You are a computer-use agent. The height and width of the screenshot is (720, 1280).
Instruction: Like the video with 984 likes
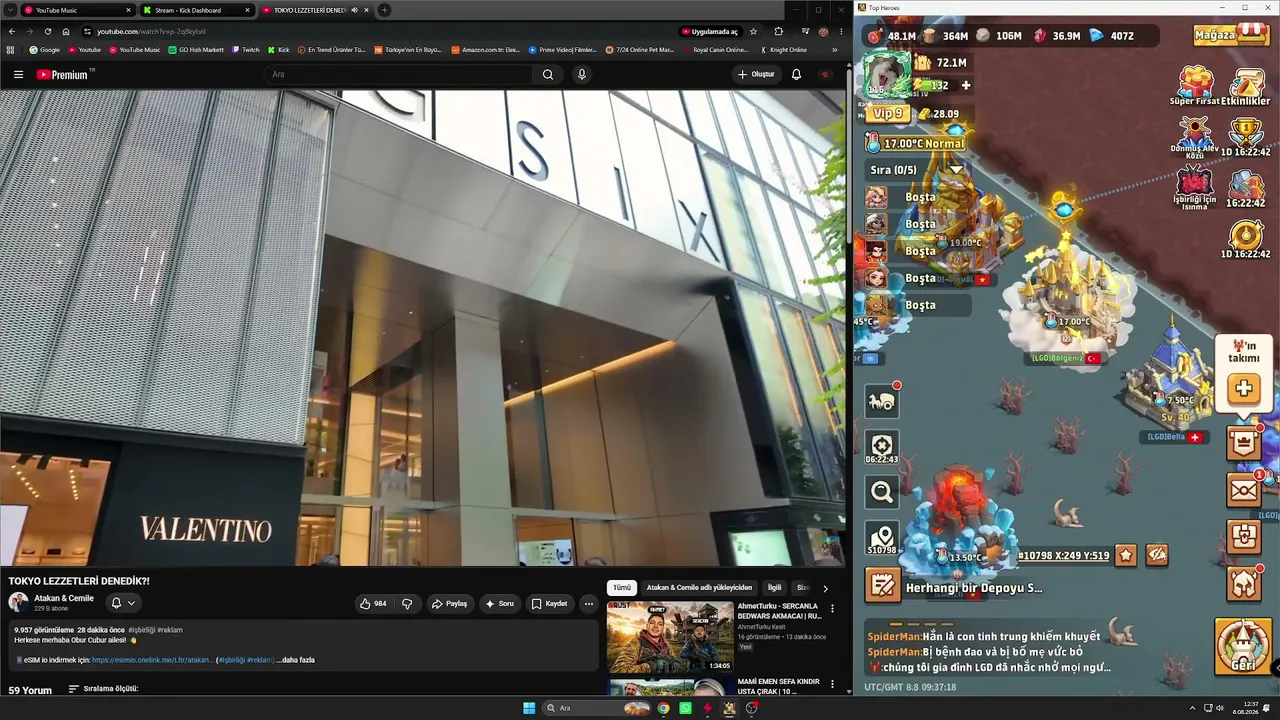click(373, 604)
